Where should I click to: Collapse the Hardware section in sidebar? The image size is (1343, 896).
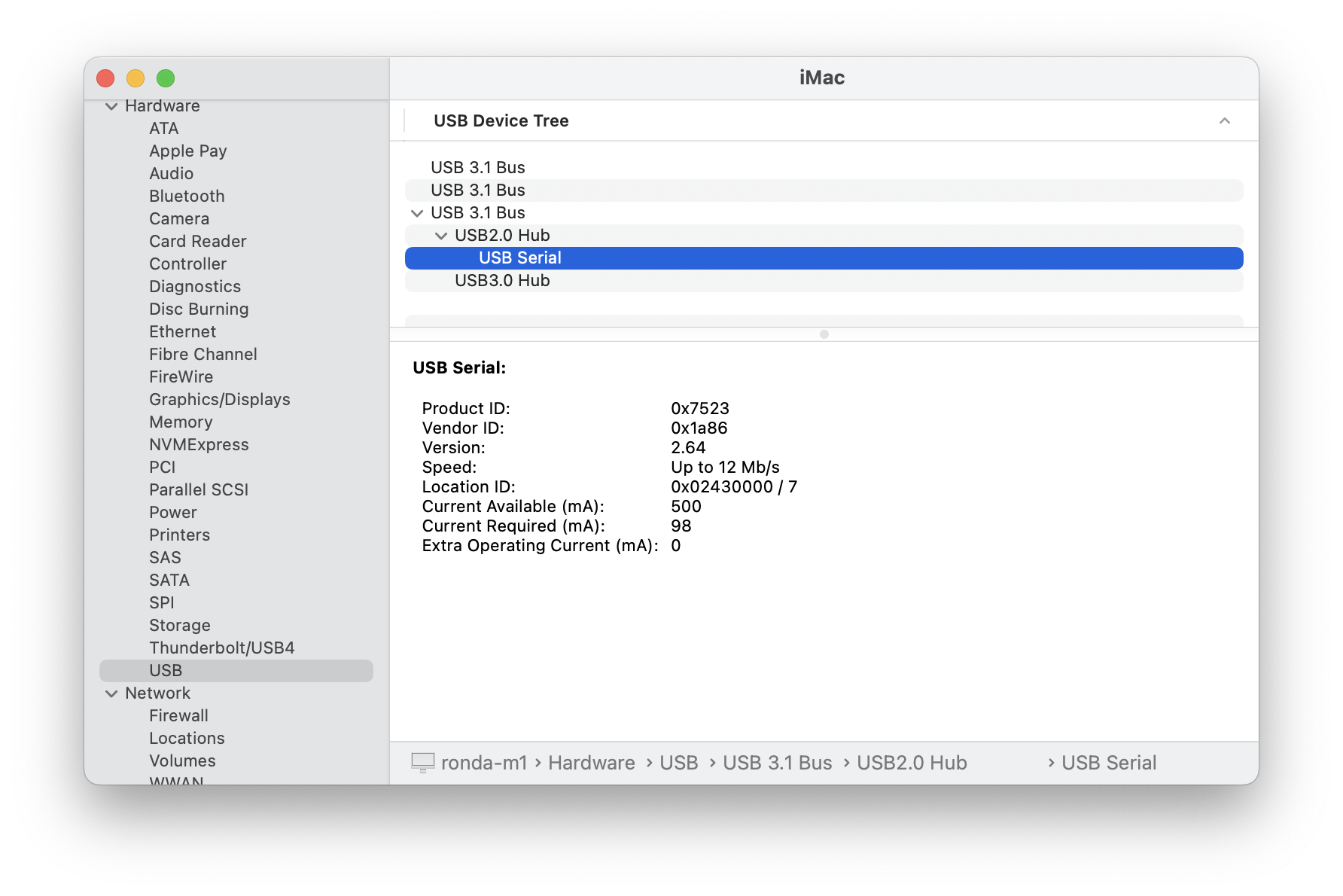111,106
